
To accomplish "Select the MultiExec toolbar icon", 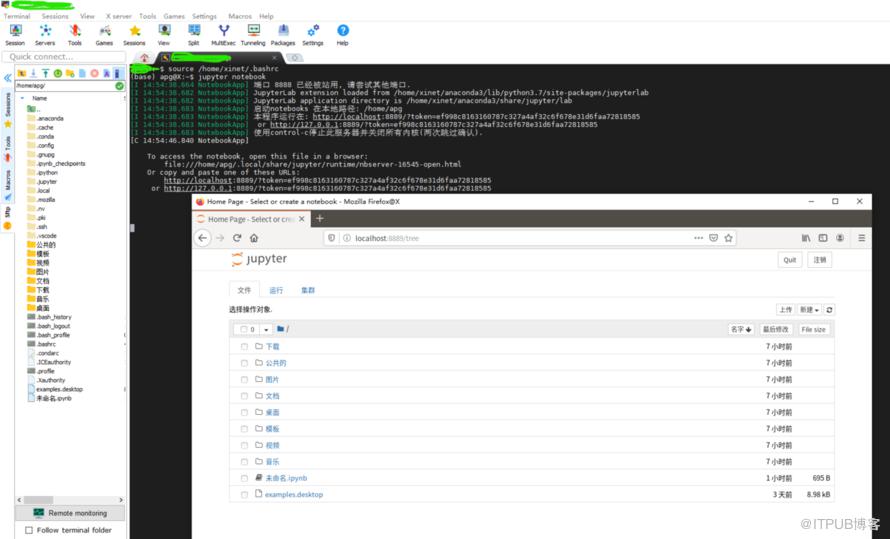I will (224, 35).
